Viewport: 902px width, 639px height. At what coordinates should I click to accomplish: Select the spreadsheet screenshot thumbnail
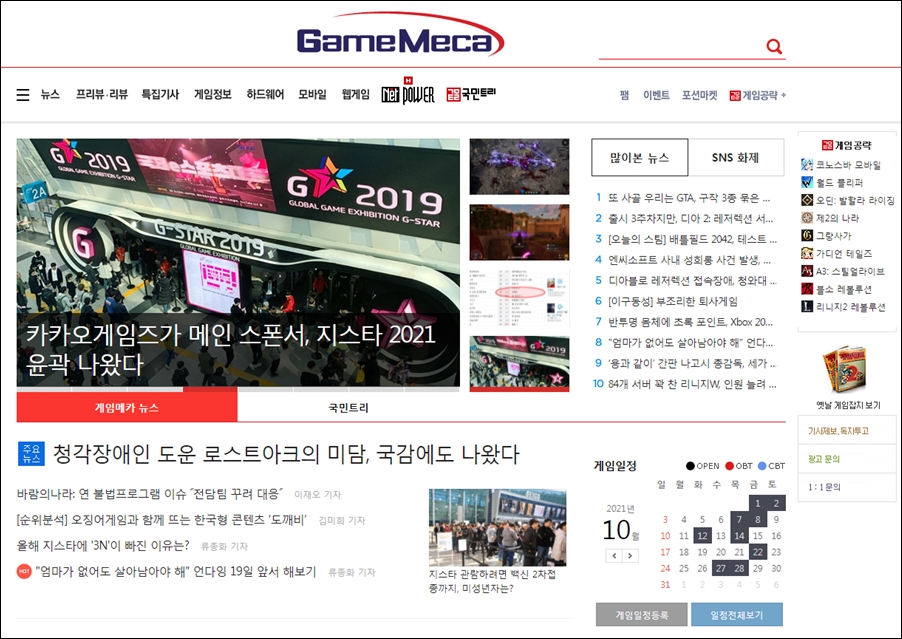(519, 298)
